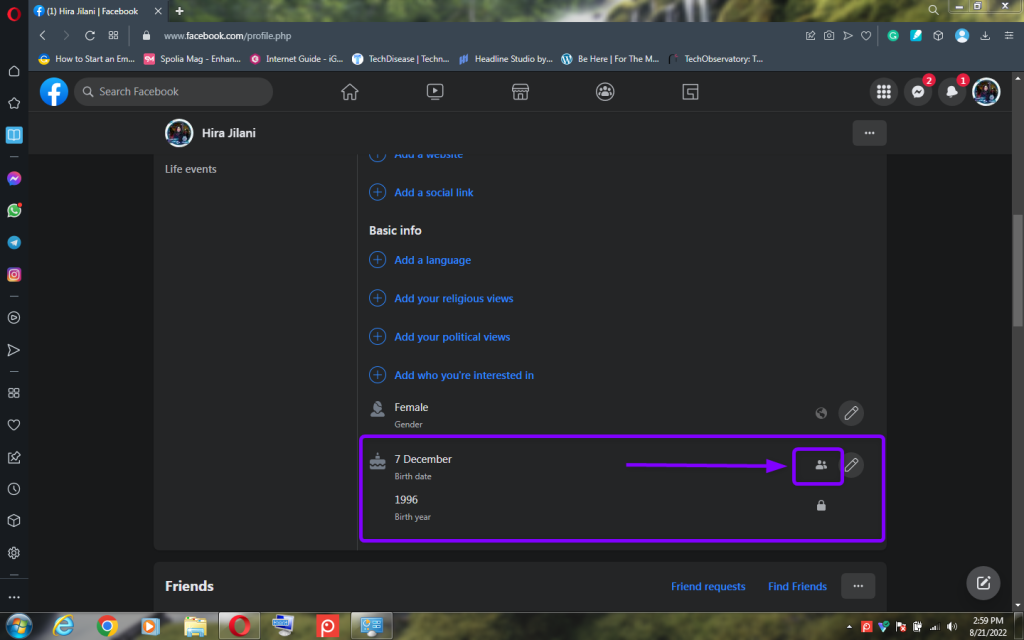Open the Marketplace icon

[x=520, y=92]
